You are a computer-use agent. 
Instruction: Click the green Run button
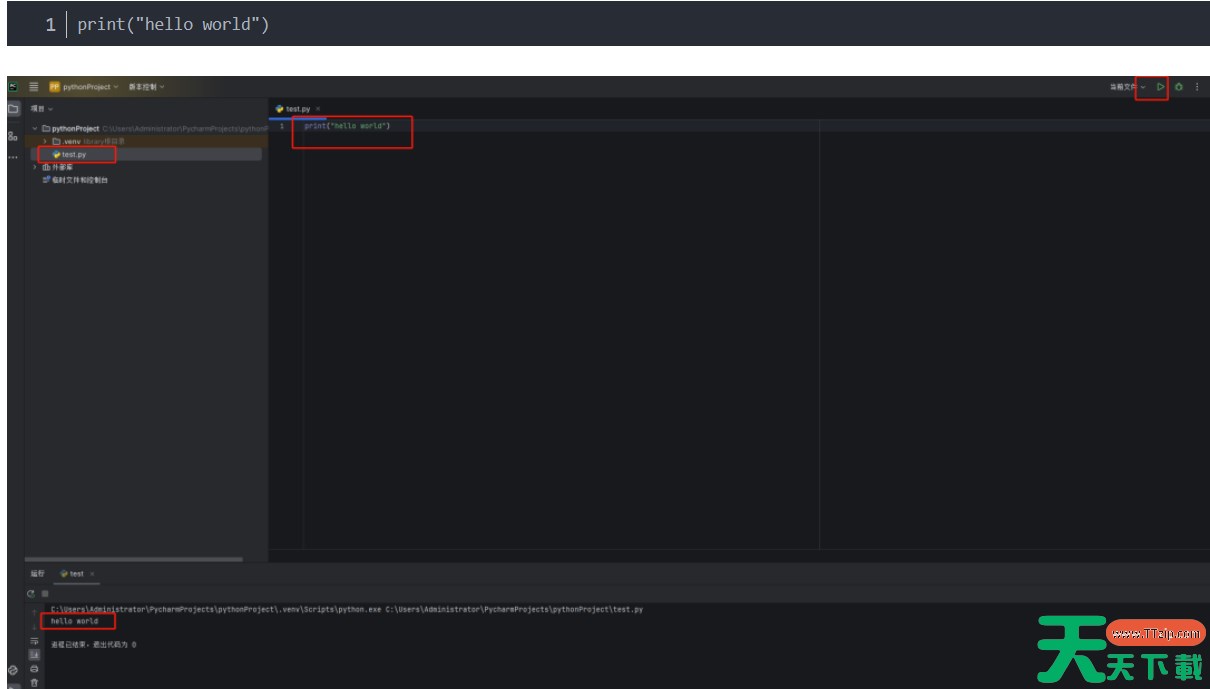1160,87
